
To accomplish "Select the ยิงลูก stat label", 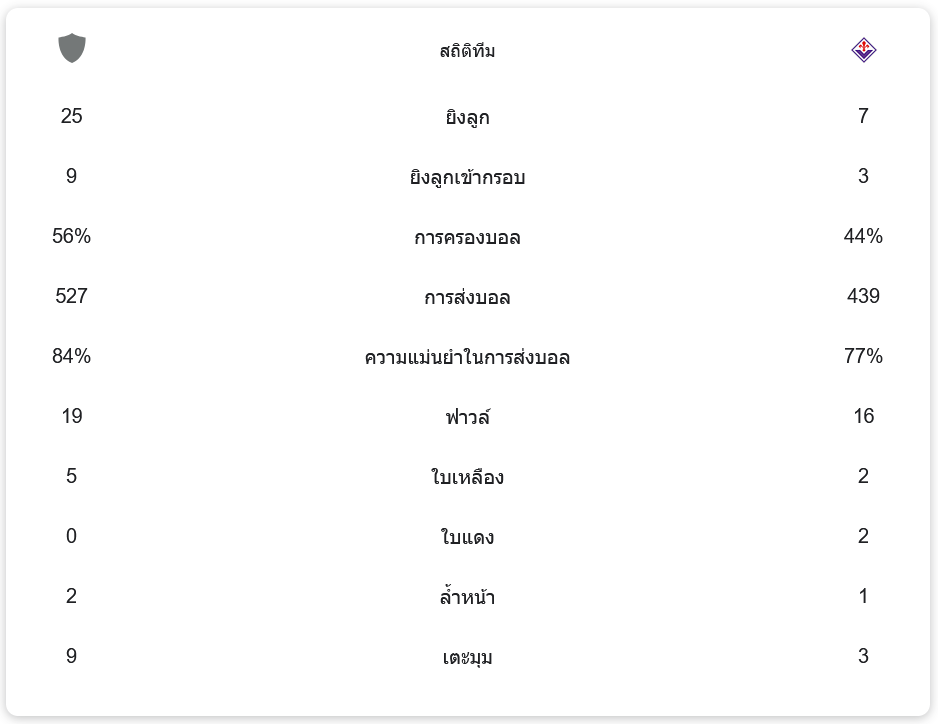I will pyautogui.click(x=467, y=118).
